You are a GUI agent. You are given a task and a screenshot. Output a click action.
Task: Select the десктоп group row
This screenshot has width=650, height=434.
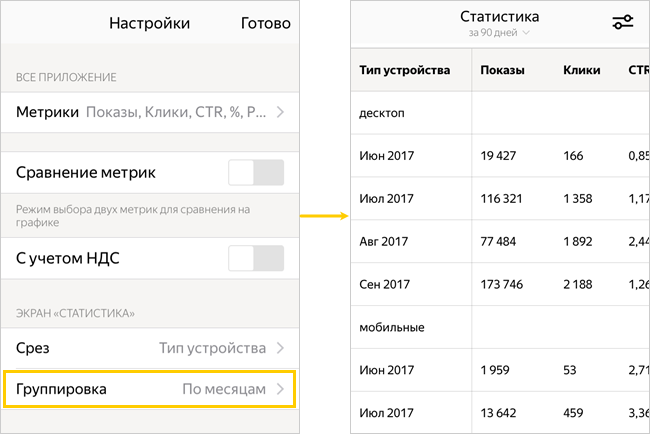[x=500, y=113]
